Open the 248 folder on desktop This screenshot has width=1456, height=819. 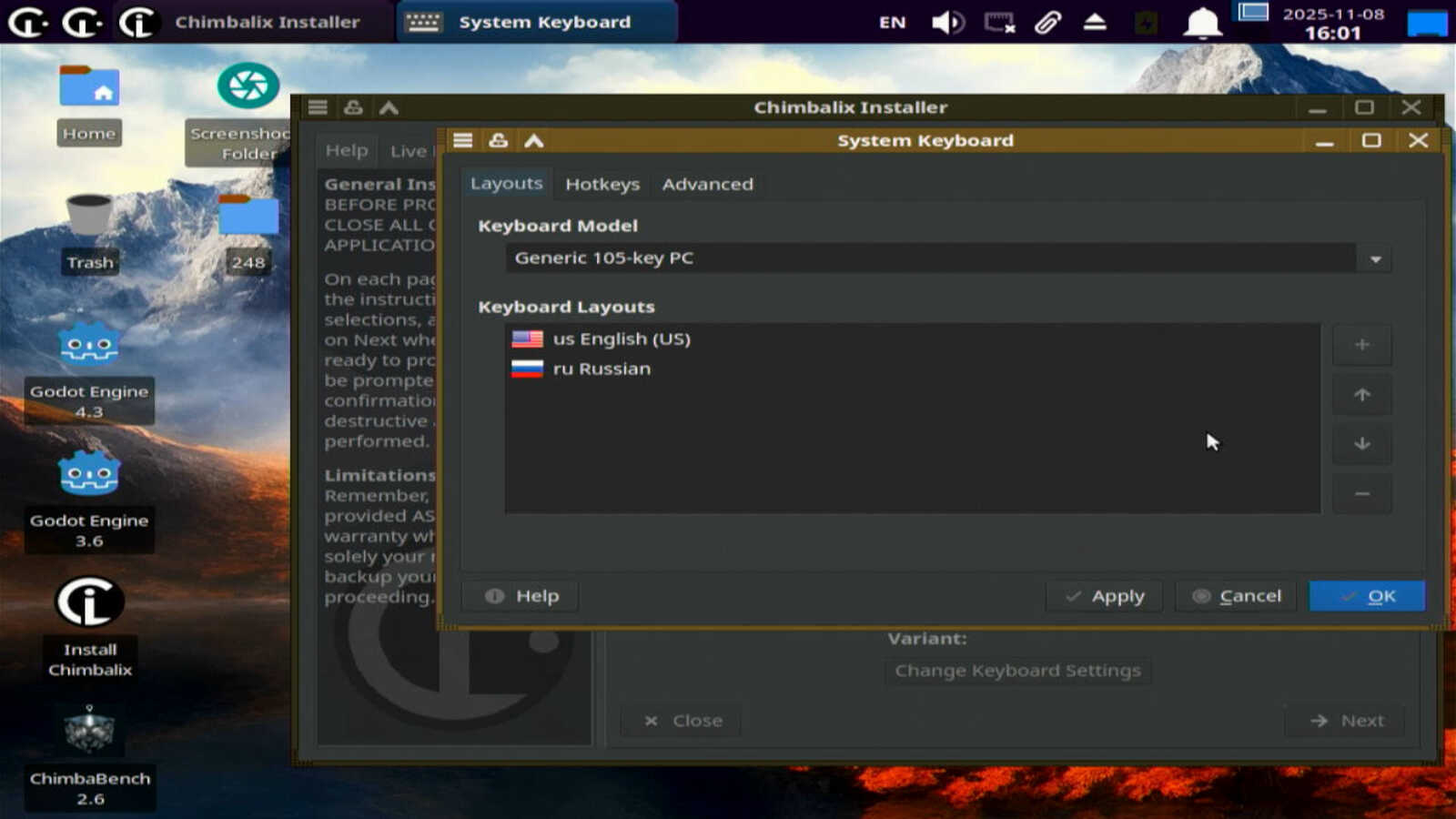pos(248,233)
